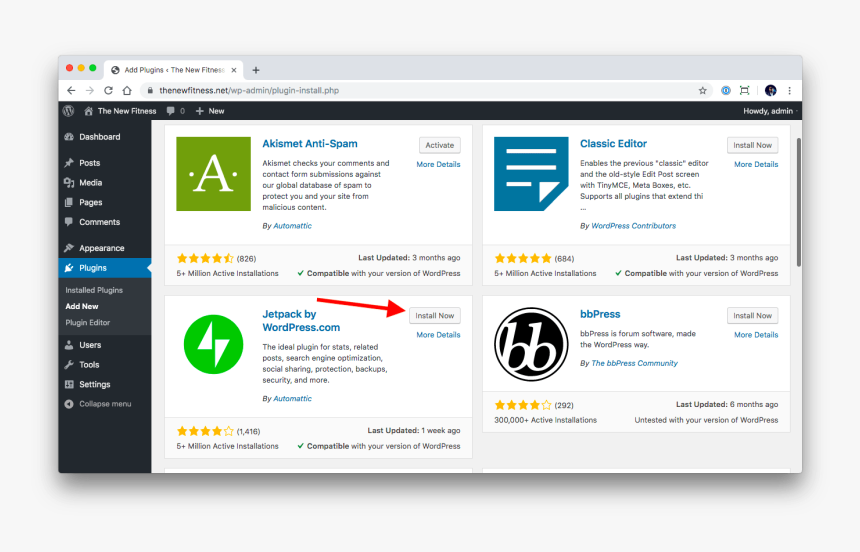
Task: Open The bbPress Community author link
Action: coord(635,363)
